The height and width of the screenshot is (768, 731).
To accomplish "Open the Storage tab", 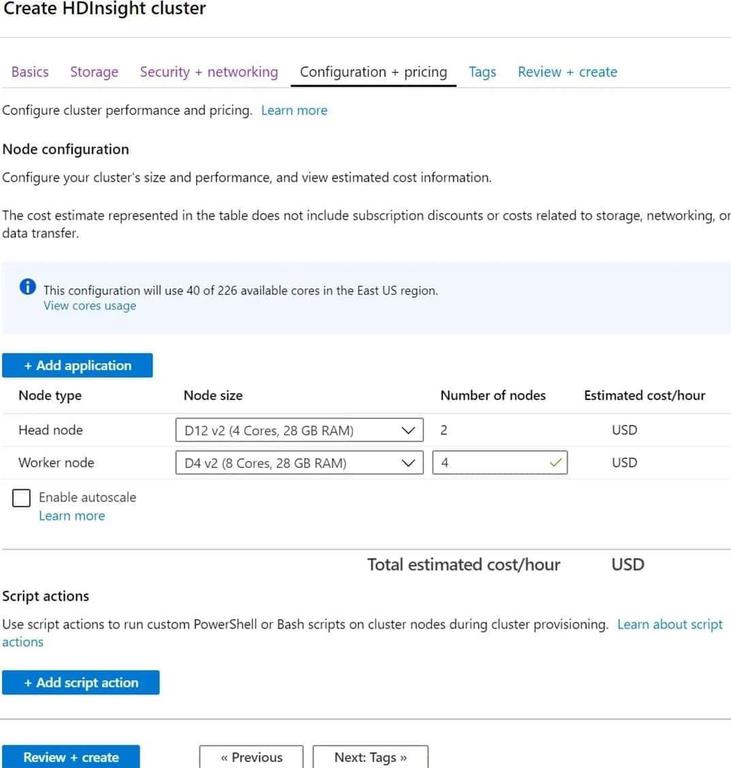I will [x=94, y=72].
